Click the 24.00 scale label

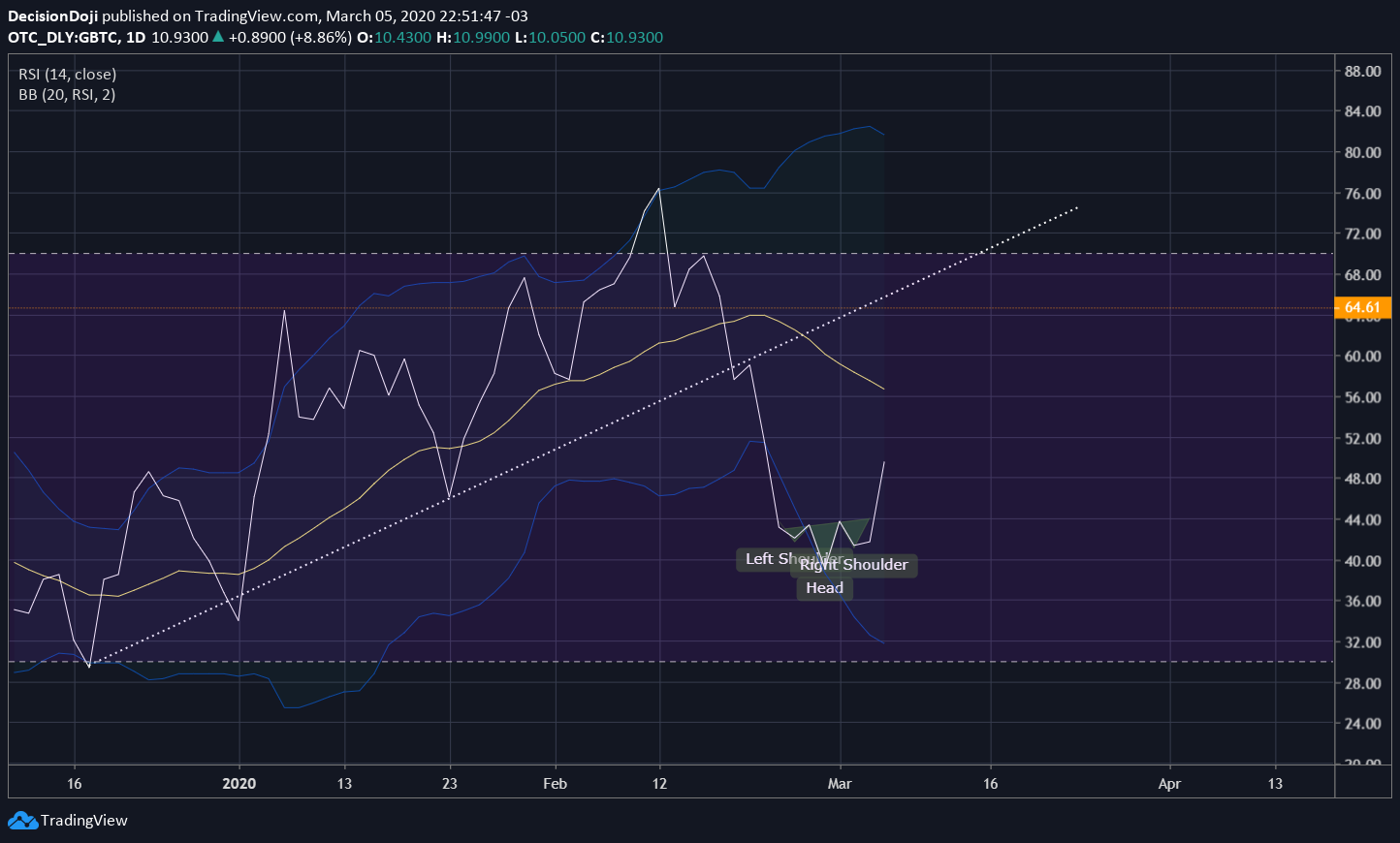tap(1362, 724)
